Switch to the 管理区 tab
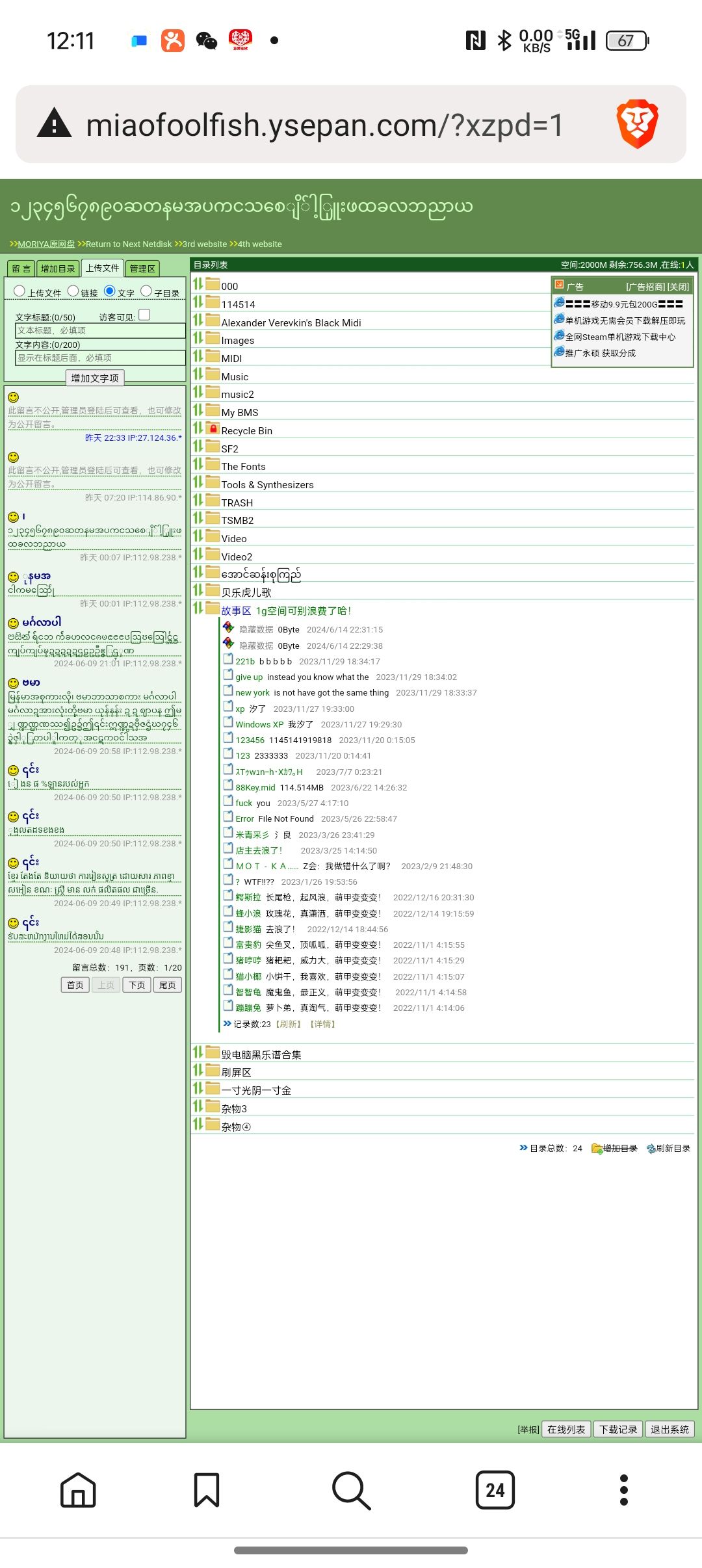The height and width of the screenshot is (1568, 702). coord(142,268)
